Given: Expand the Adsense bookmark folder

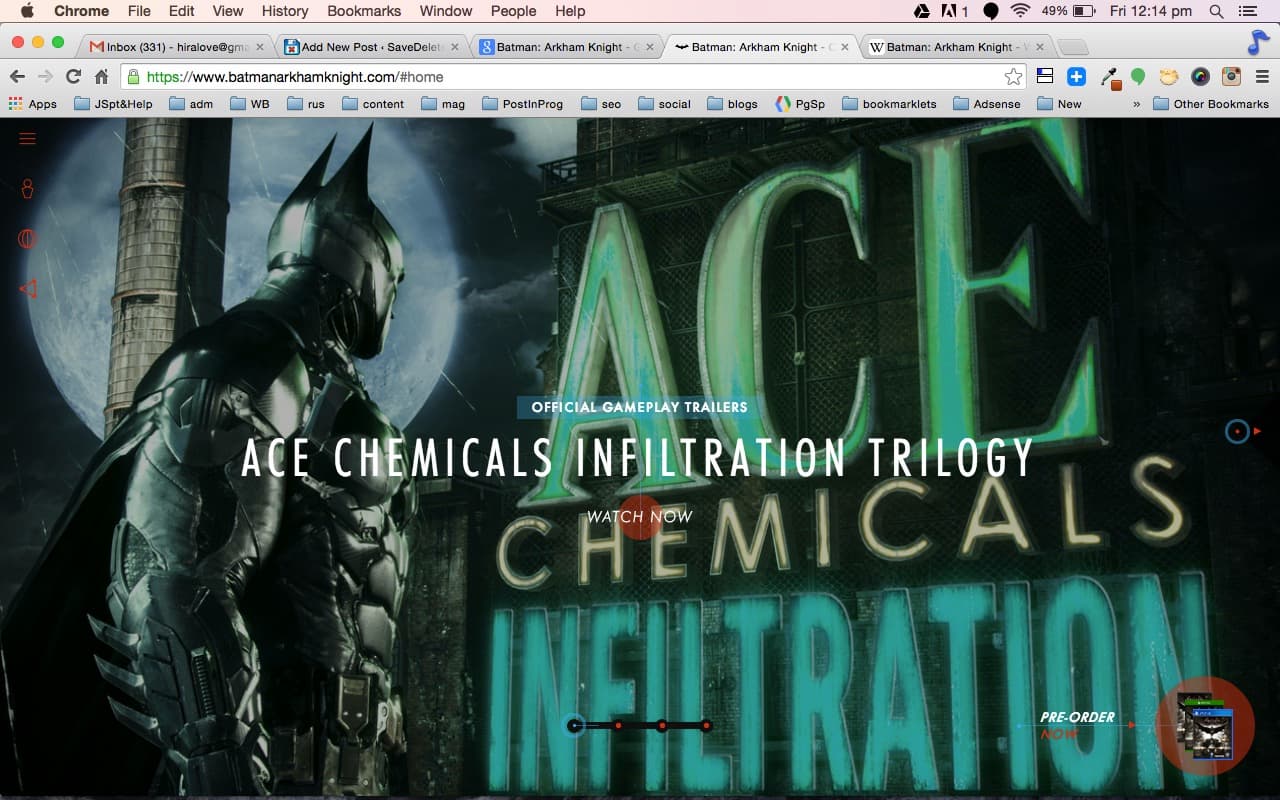Looking at the screenshot, I should (x=987, y=104).
